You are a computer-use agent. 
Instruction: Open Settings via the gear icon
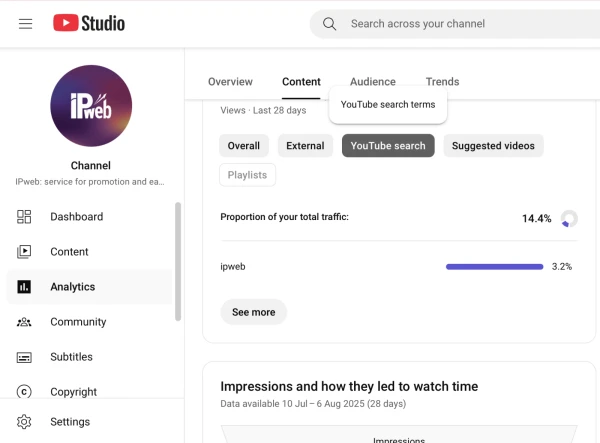click(25, 422)
